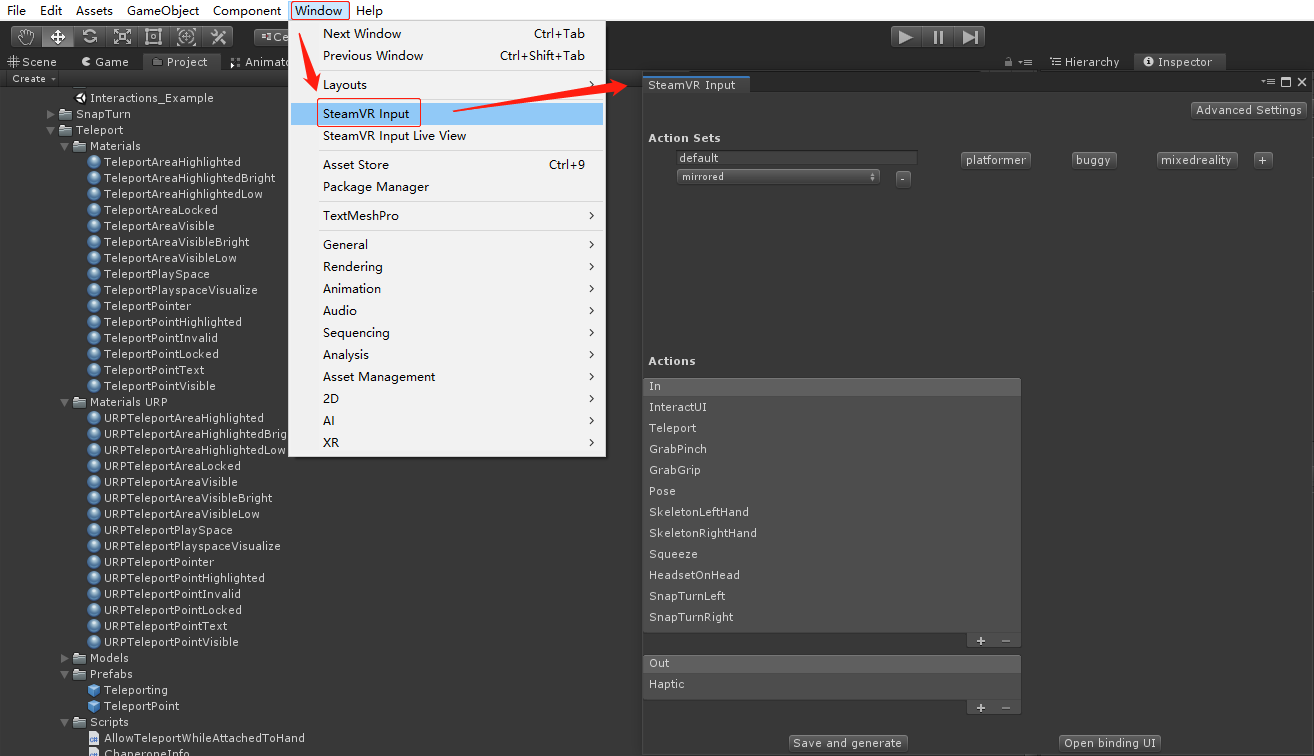
Task: Add a new action set with plus
Action: [x=1263, y=160]
